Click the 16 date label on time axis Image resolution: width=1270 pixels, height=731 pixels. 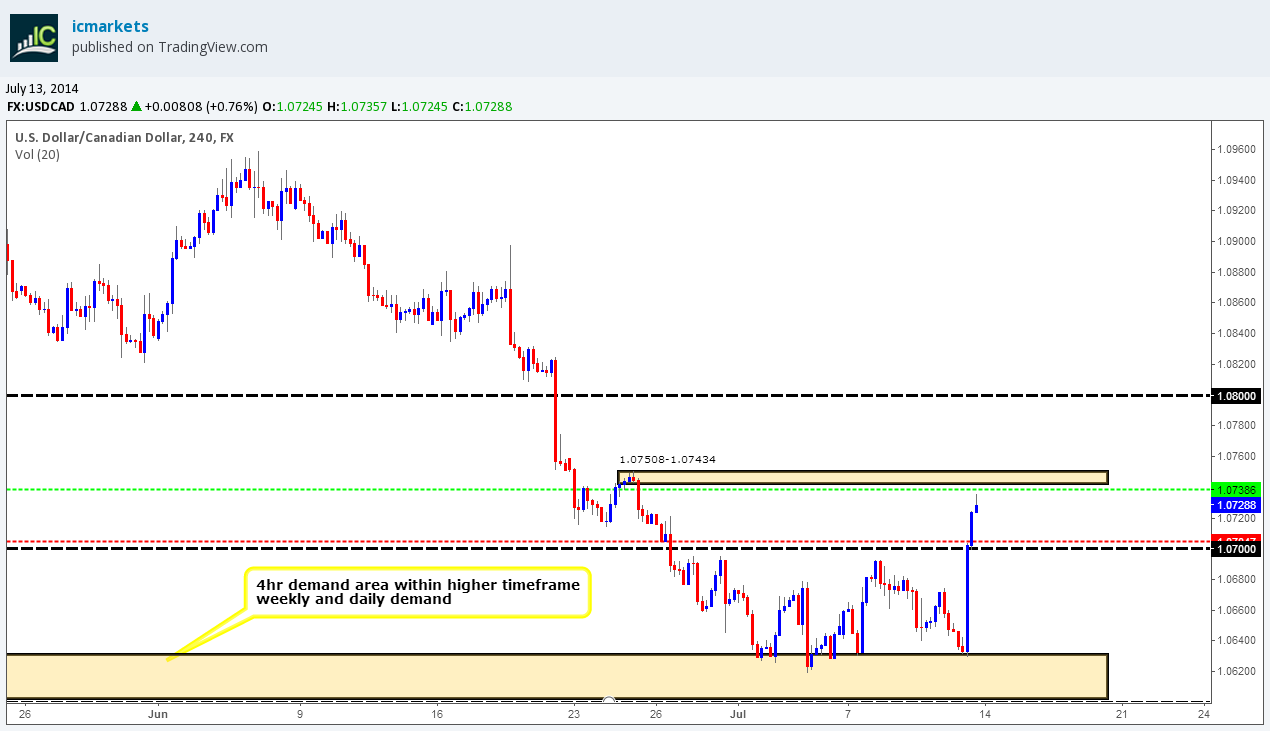[x=436, y=715]
